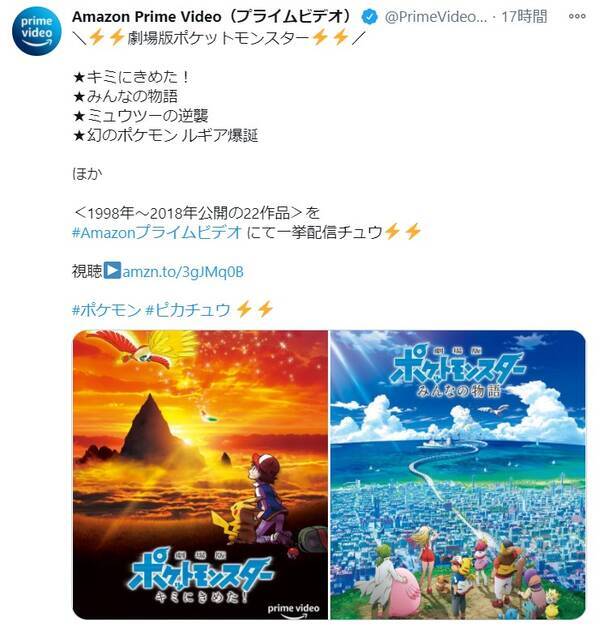Open the #ポケモン hashtag

(107, 310)
